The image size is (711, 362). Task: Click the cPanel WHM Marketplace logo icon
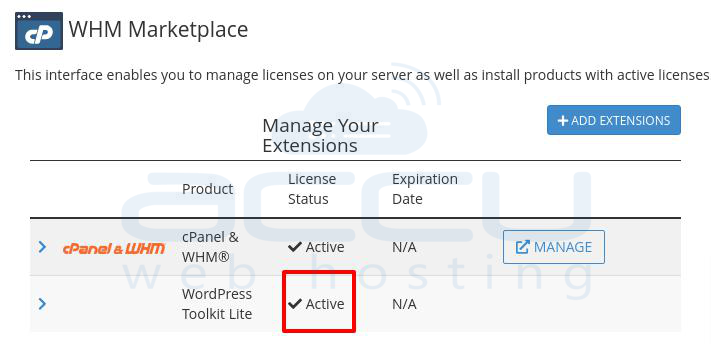[39, 31]
